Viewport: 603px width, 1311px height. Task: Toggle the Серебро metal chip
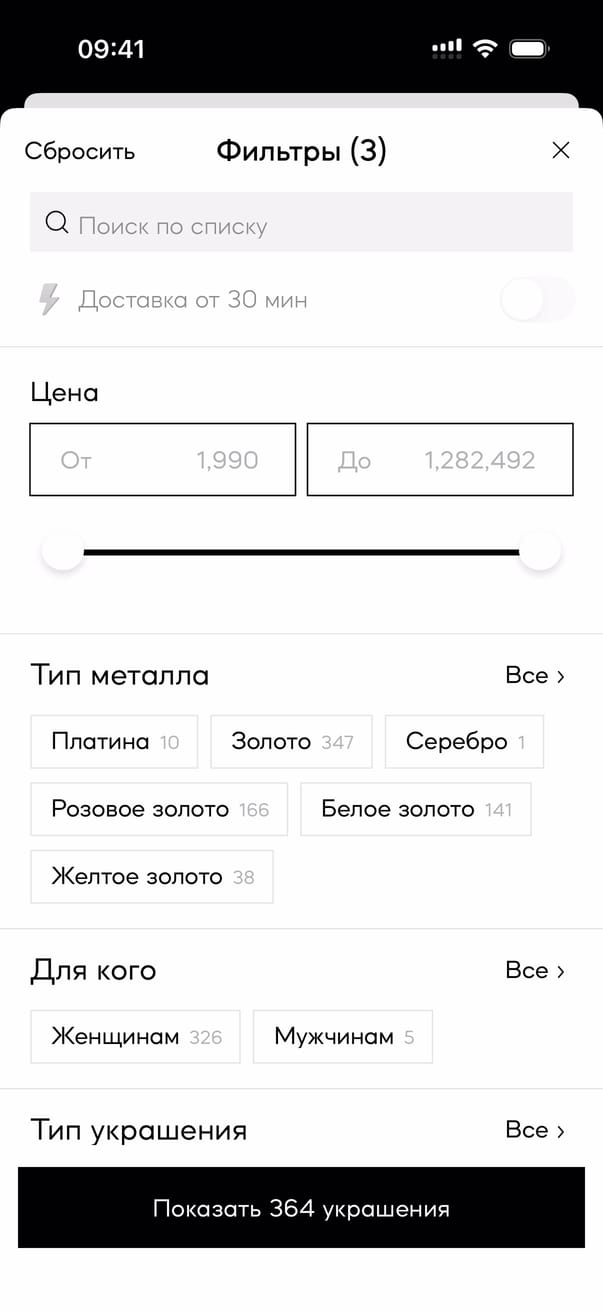tap(464, 742)
